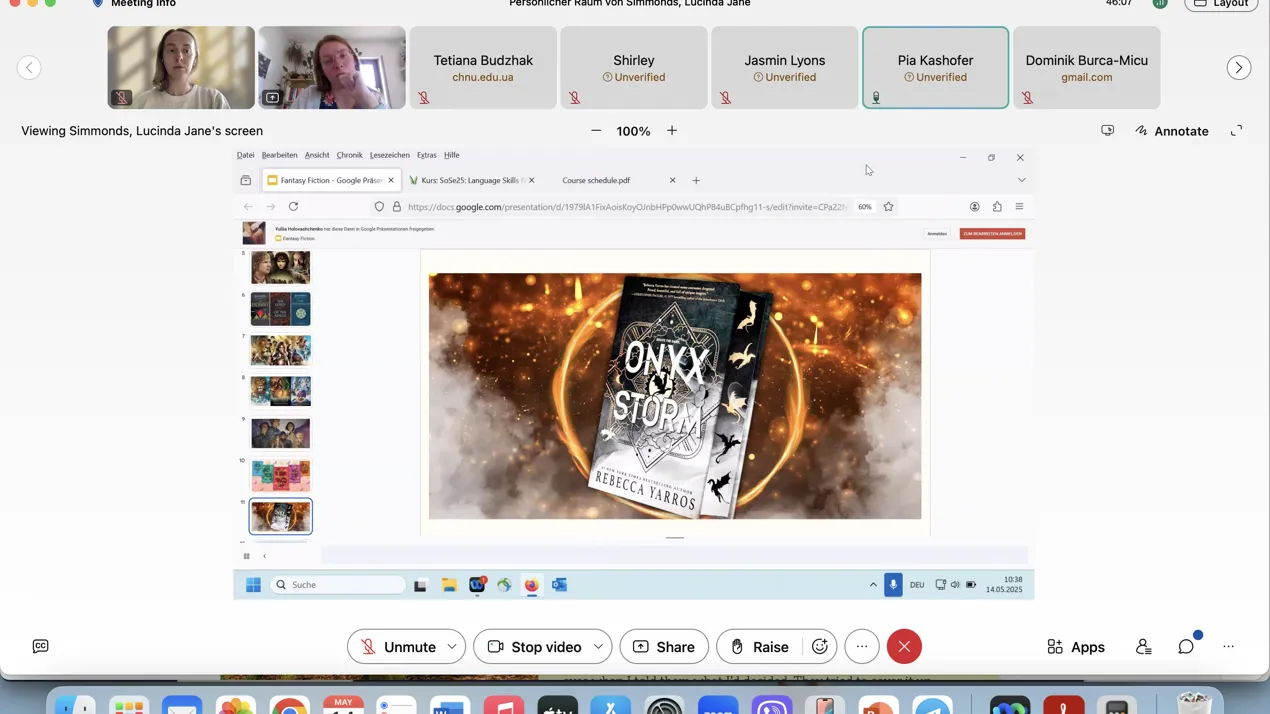The image size is (1270, 714).
Task: Open the Firefox extensions icon
Action: tap(997, 207)
